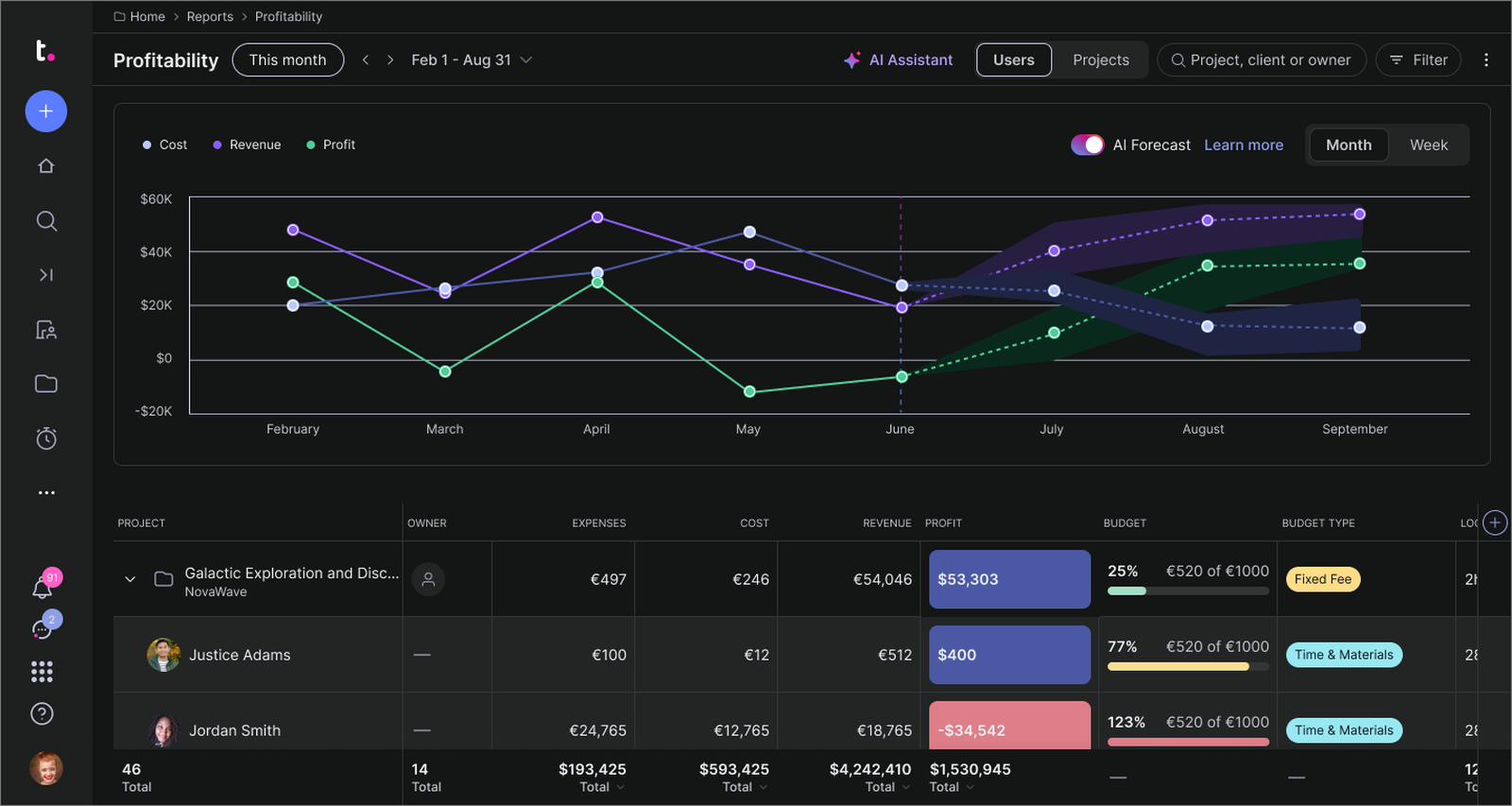Click the -$34,542 profit cell

pos(1009,726)
